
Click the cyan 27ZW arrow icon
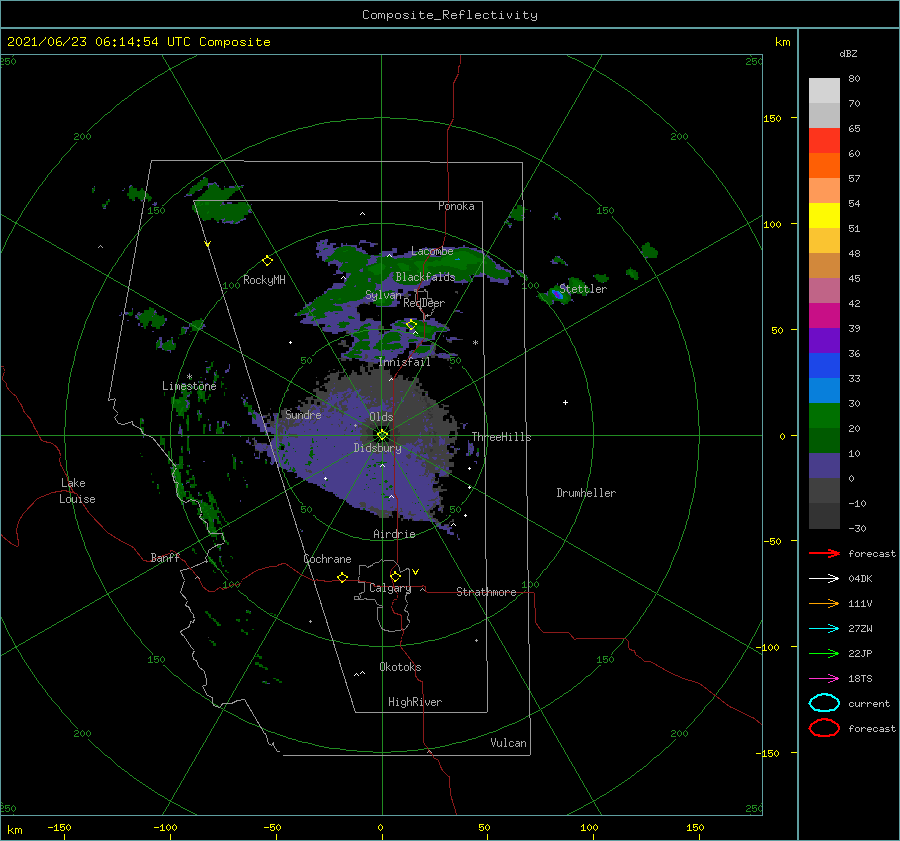(824, 629)
